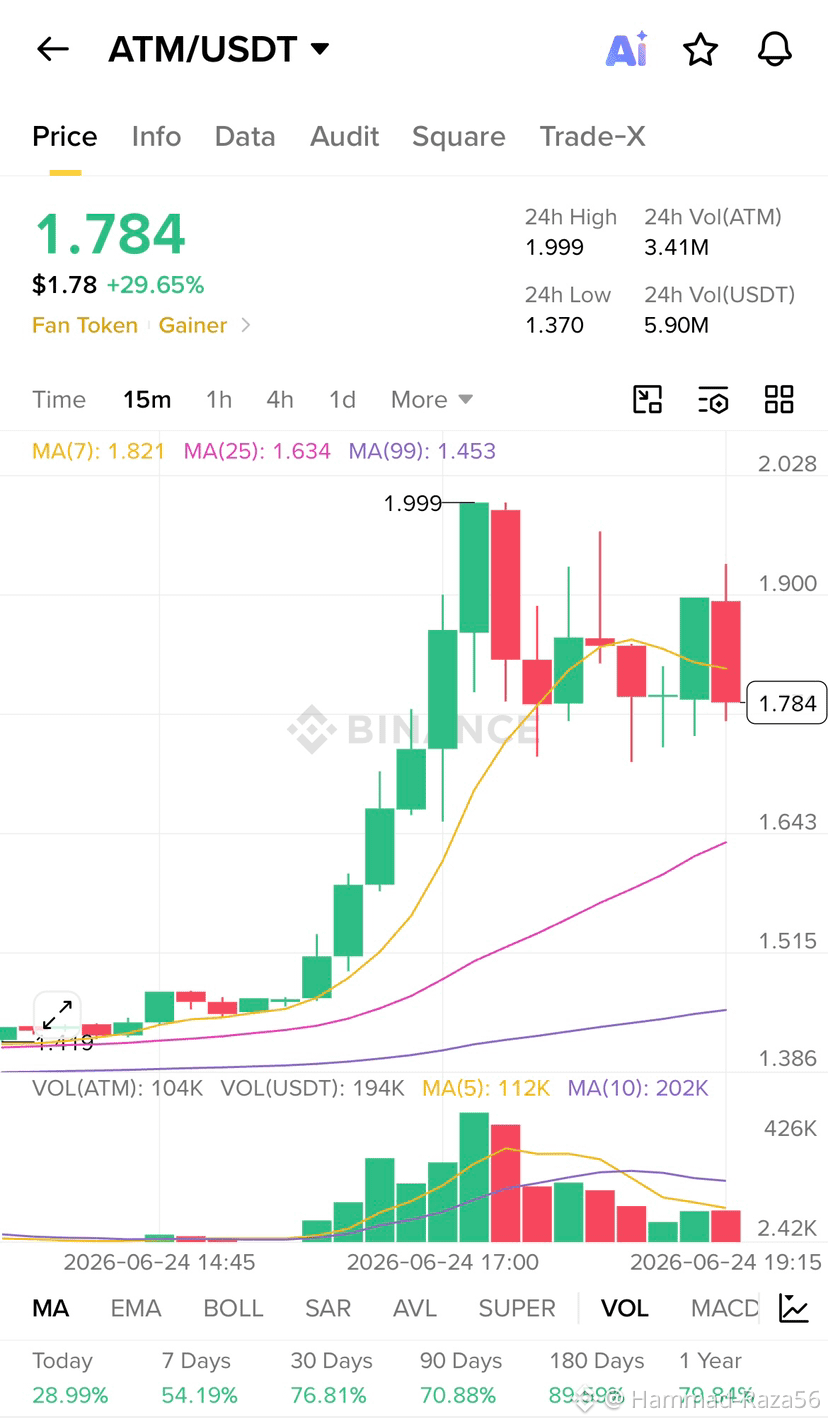This screenshot has width=828, height=1424.
Task: Open the More intervals dropdown
Action: [432, 400]
